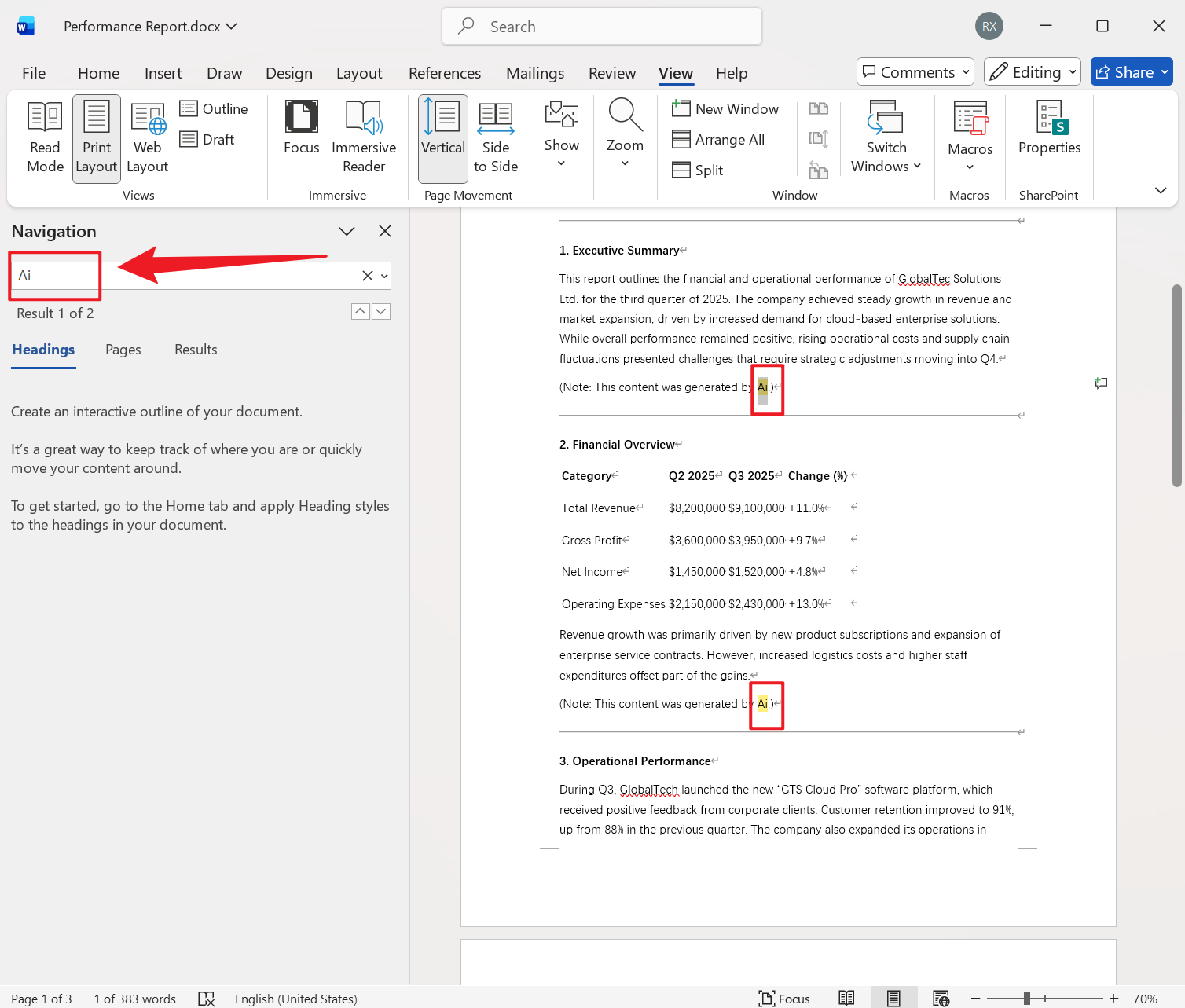Click View Side by Side icon
The image size is (1185, 1008).
click(x=819, y=108)
